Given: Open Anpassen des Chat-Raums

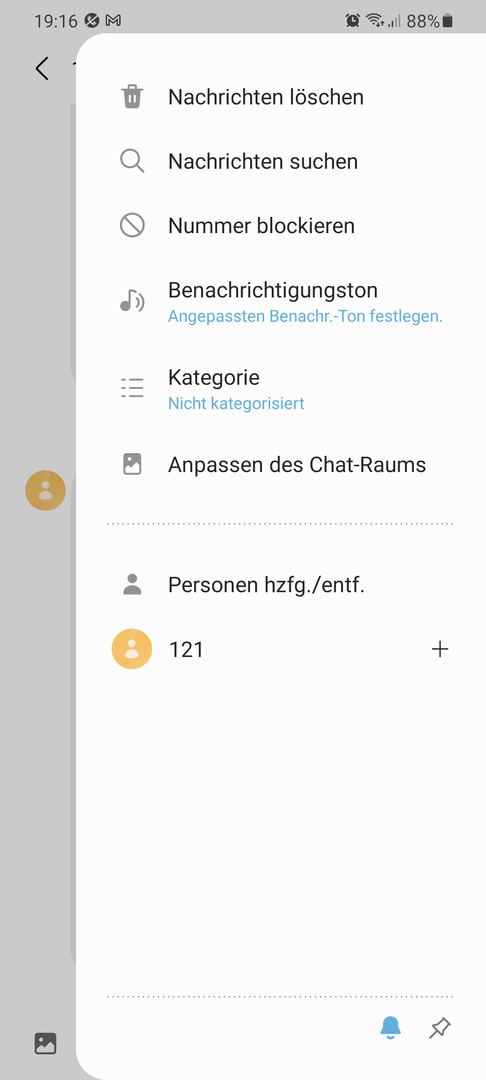Looking at the screenshot, I should coord(279,465).
